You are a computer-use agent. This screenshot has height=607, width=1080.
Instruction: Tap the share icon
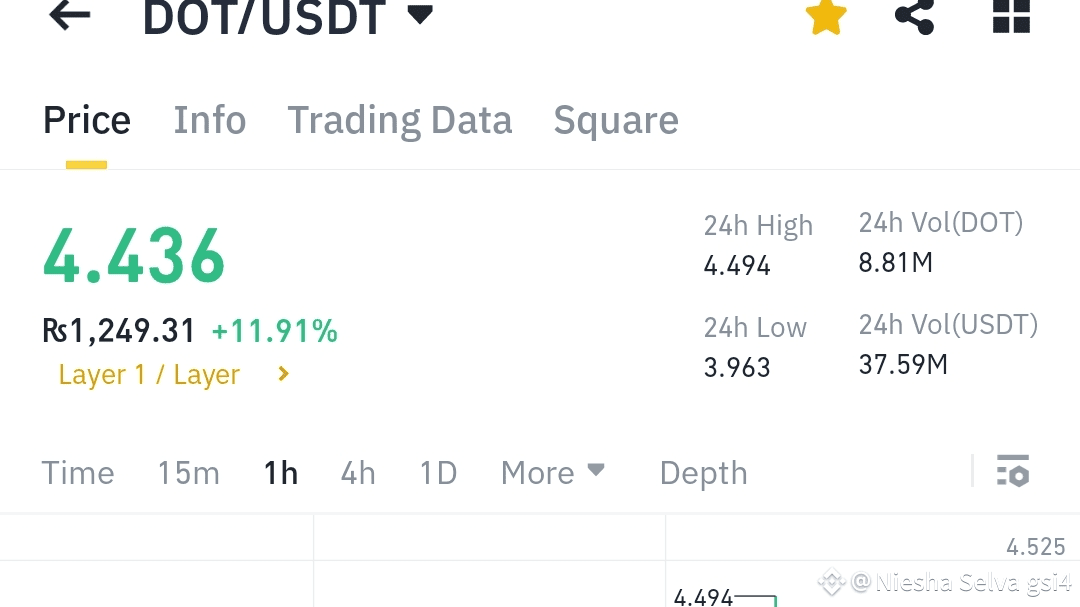pyautogui.click(x=914, y=17)
